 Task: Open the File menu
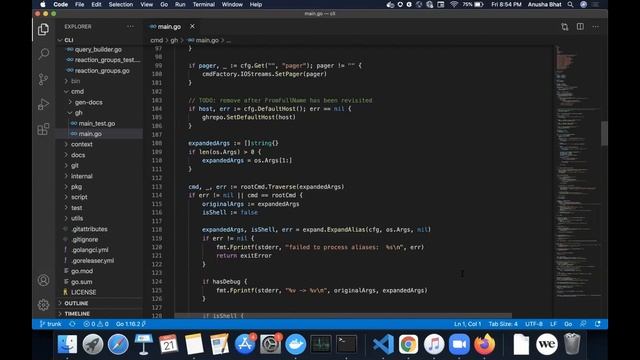coord(80,4)
